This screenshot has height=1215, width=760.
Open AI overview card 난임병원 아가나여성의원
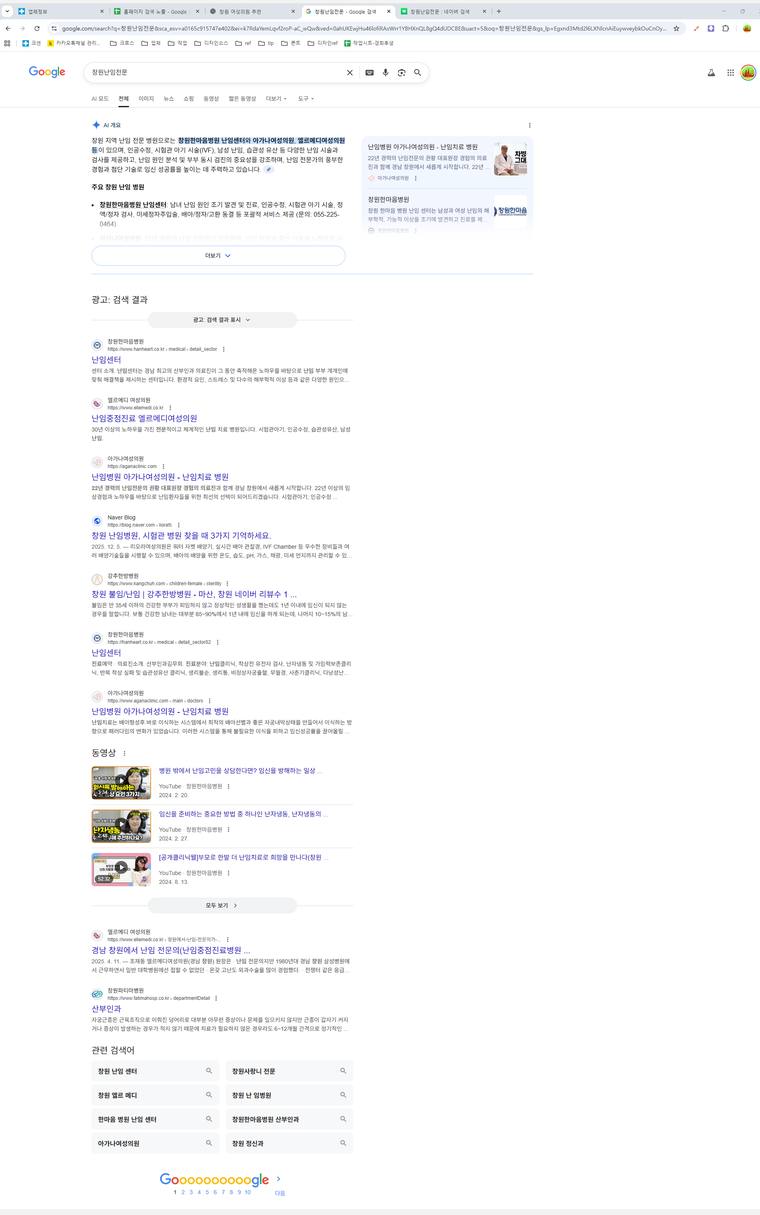[447, 162]
